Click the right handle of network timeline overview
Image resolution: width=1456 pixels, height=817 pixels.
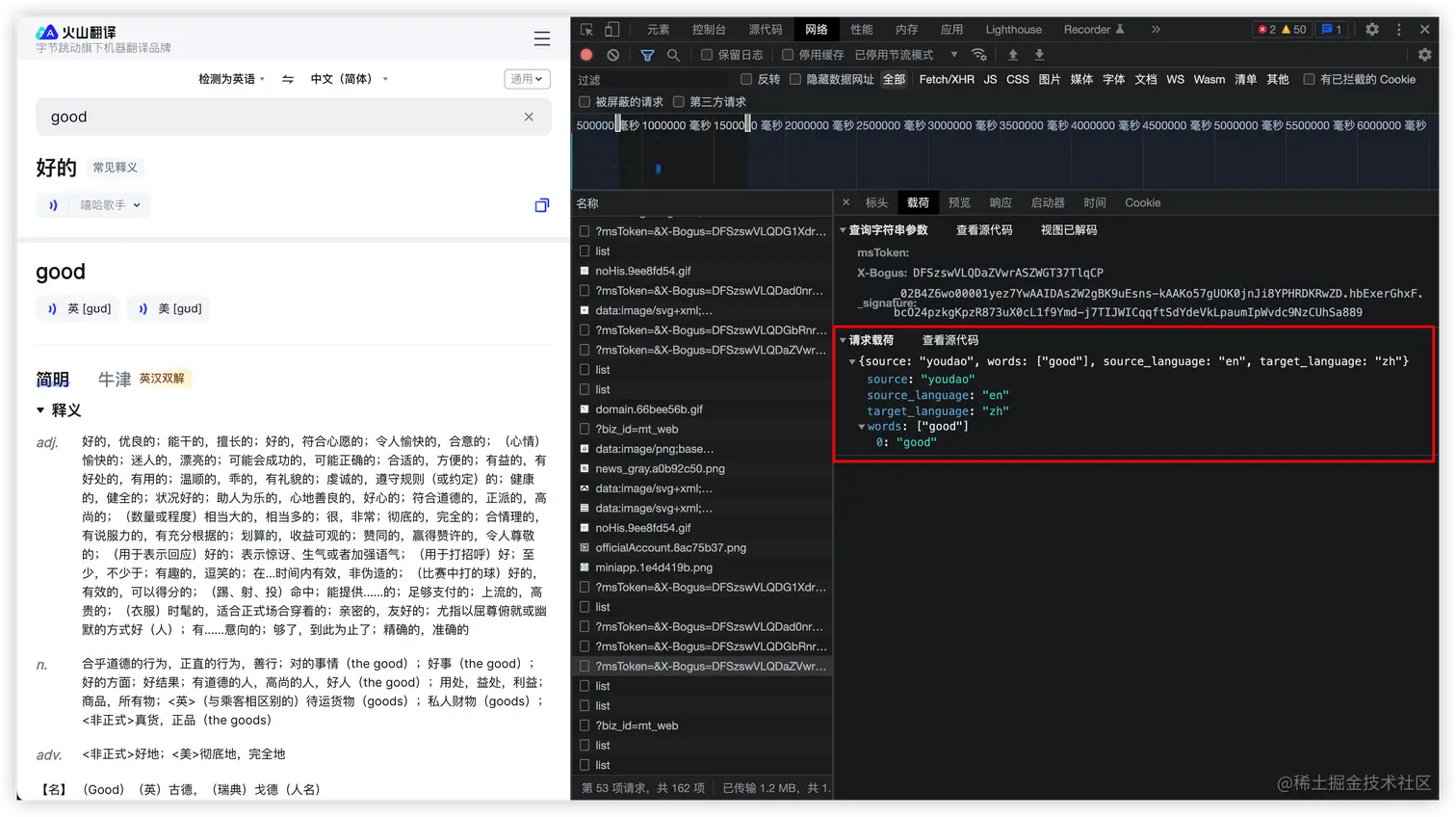[x=748, y=124]
